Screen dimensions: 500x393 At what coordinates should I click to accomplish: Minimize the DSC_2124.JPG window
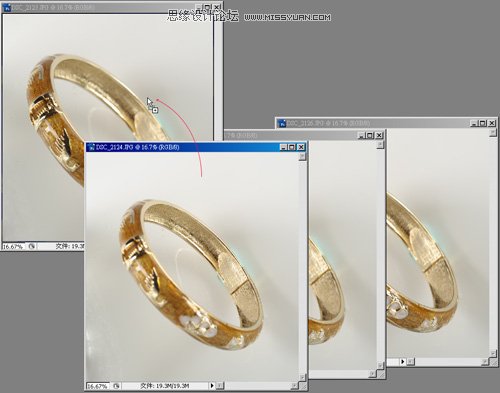pyautogui.click(x=283, y=147)
